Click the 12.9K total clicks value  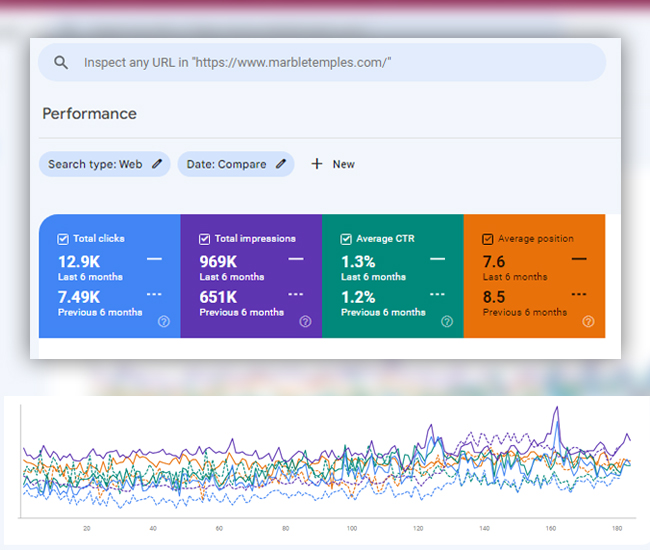(x=79, y=262)
